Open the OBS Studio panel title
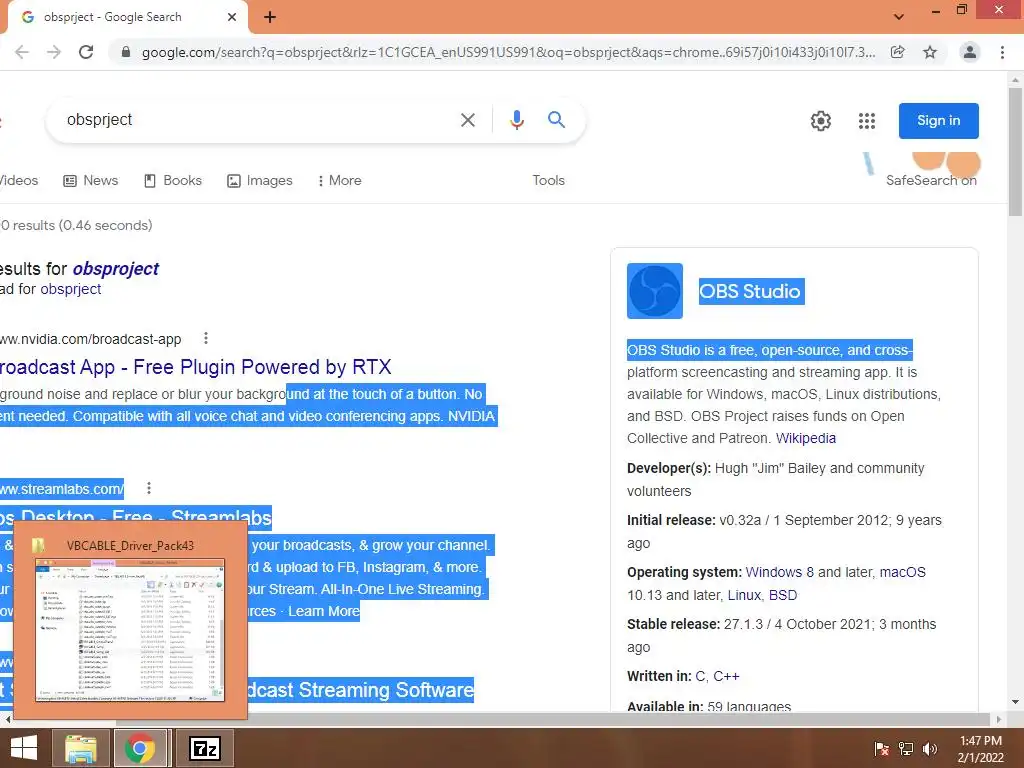The image size is (1024, 768). (750, 291)
